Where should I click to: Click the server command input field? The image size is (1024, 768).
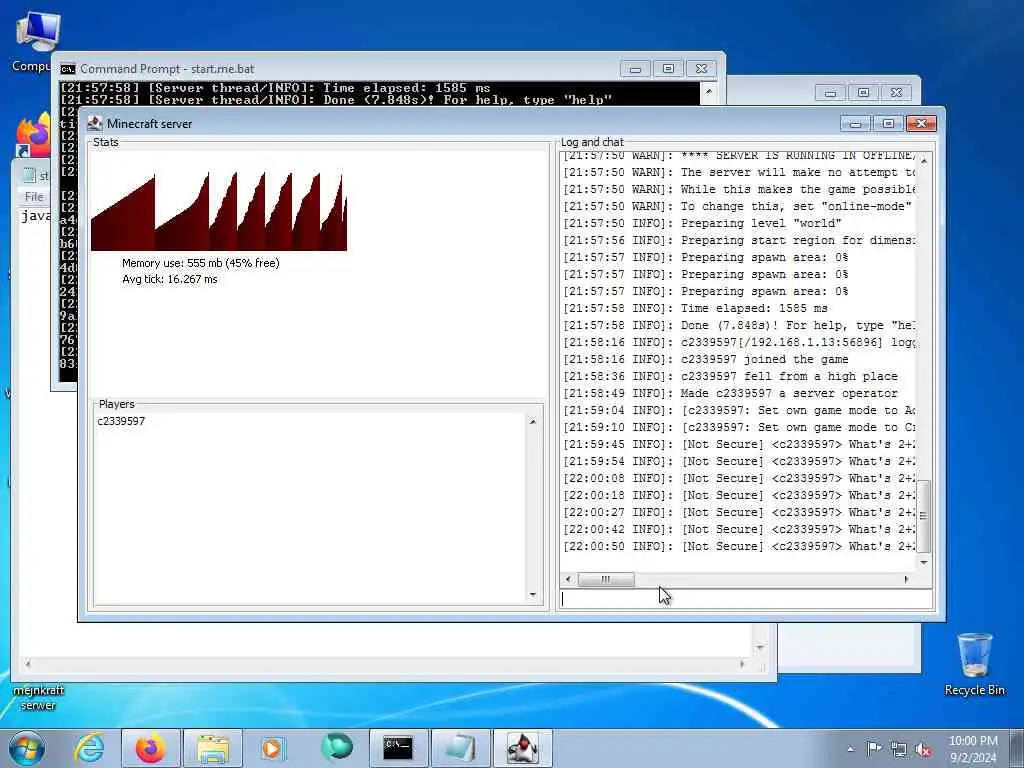(746, 600)
